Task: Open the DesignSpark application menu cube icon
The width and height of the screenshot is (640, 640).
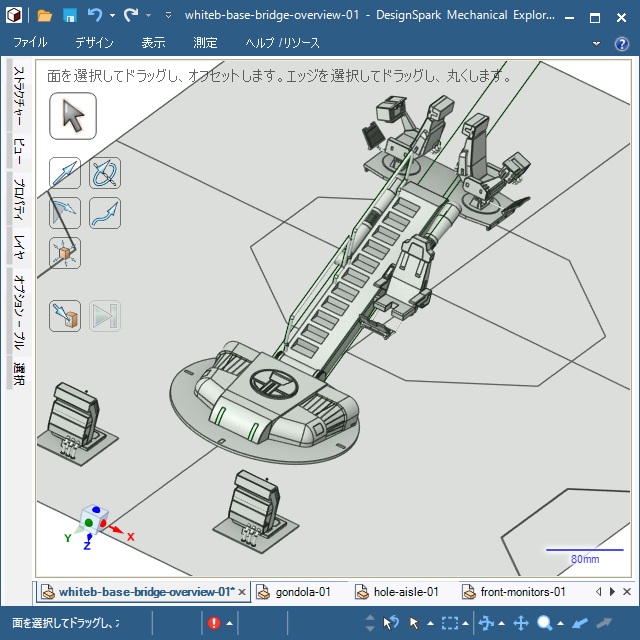Action: pyautogui.click(x=14, y=16)
